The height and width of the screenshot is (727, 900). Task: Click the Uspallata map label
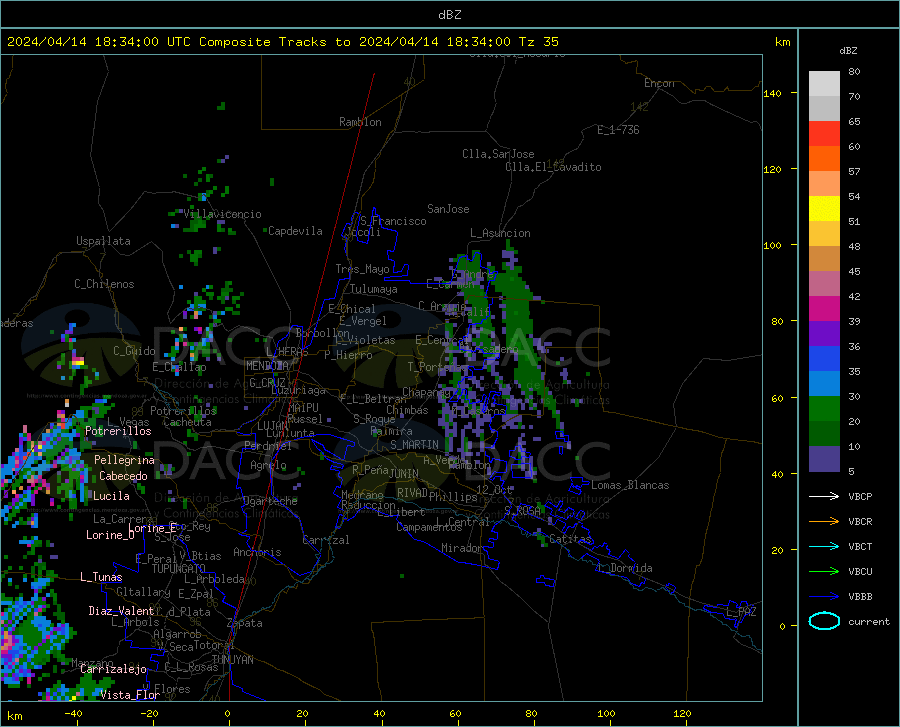click(x=103, y=241)
